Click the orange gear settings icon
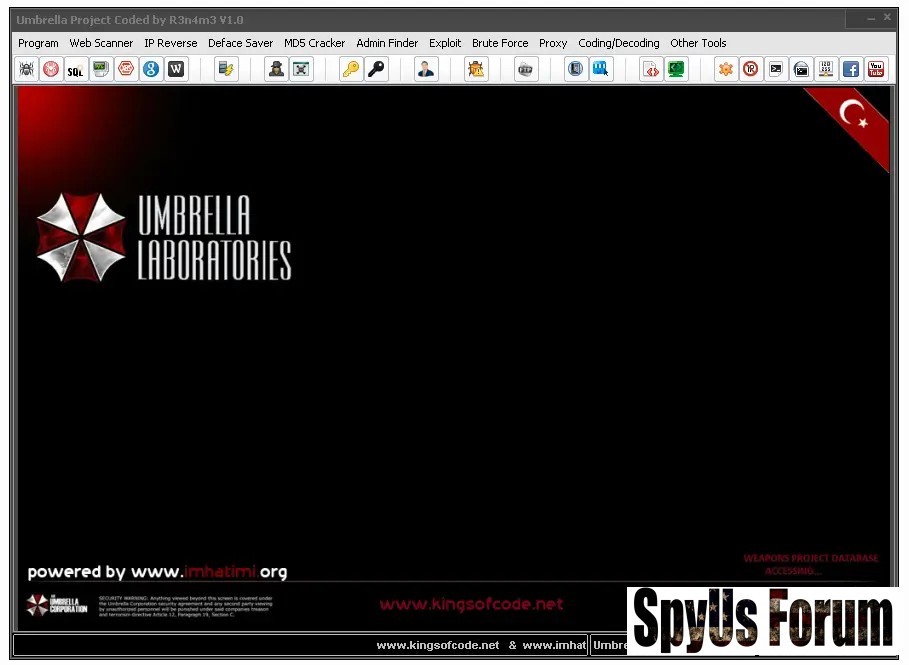The image size is (909, 665). (726, 69)
